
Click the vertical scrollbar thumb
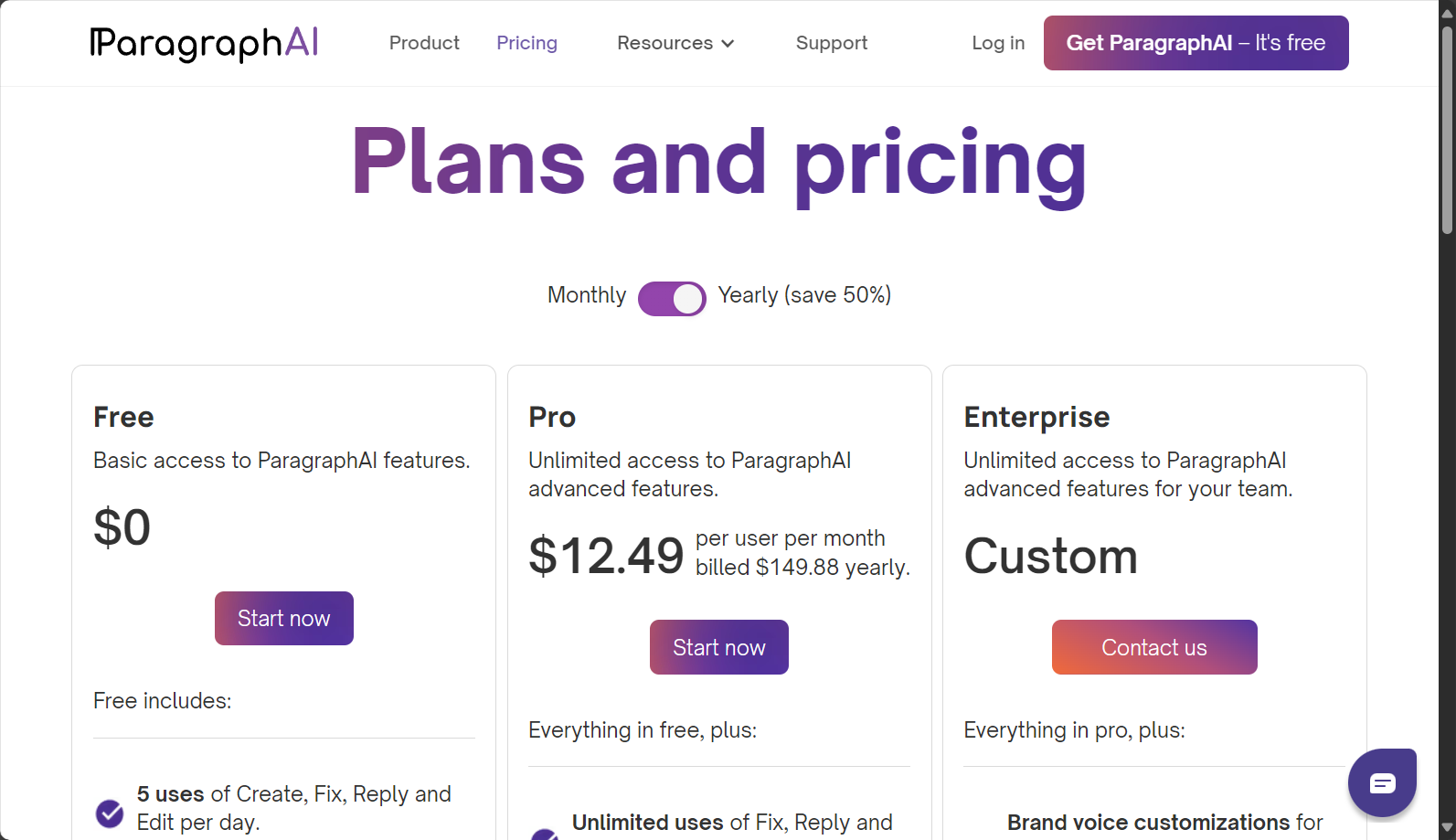1447,130
